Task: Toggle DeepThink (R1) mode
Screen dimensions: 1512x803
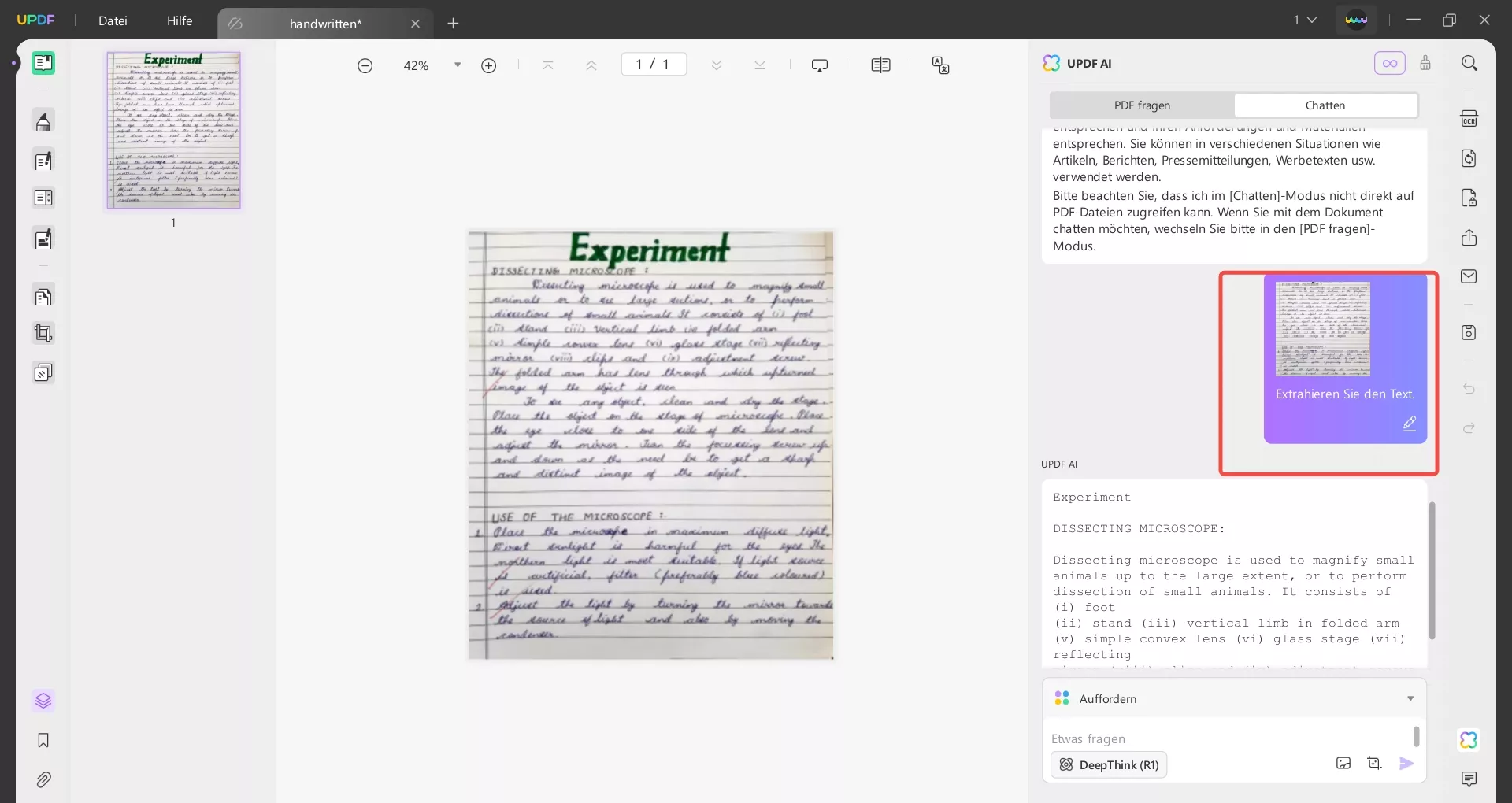Action: (x=1109, y=764)
